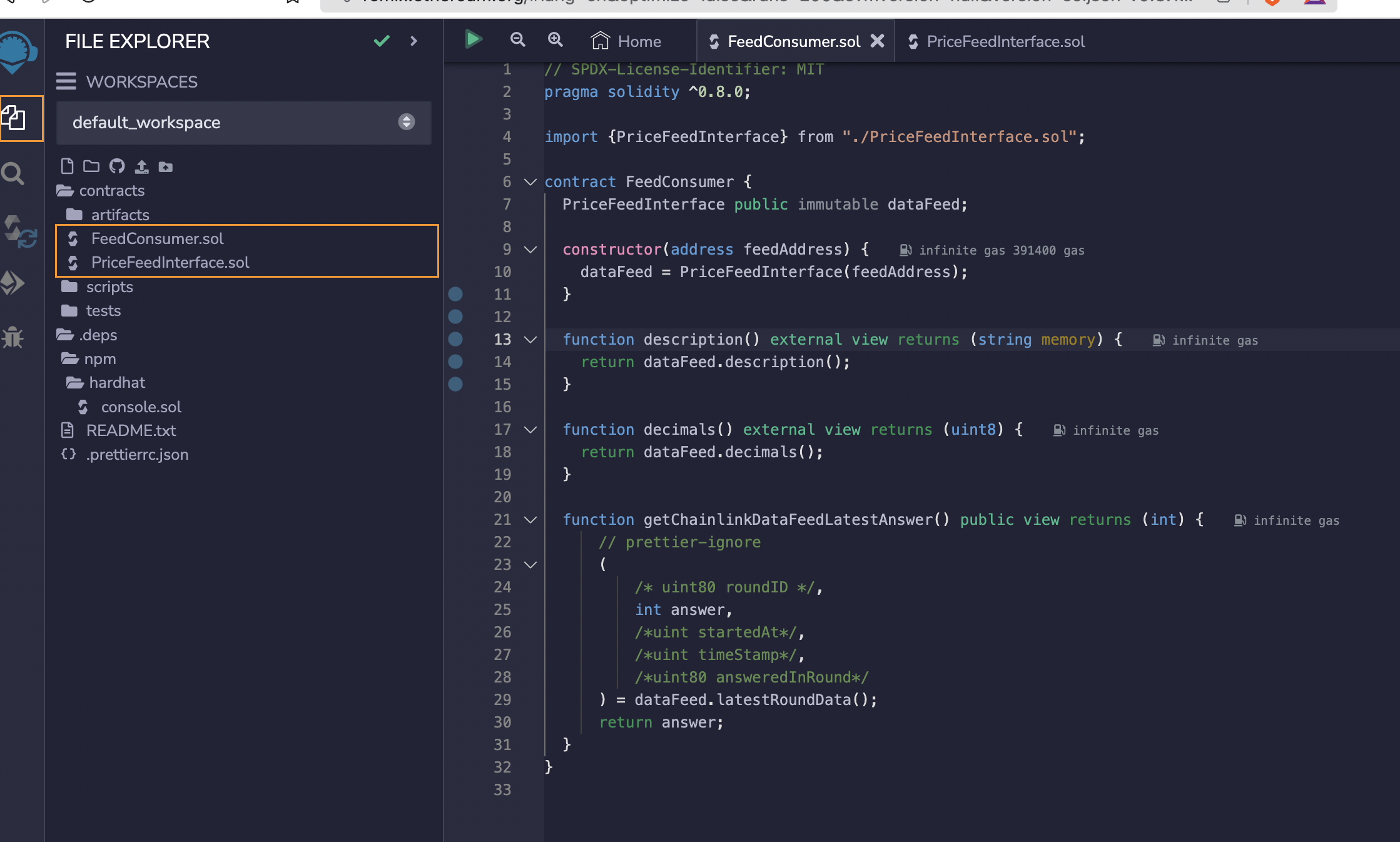
Task: Click the green Run script play button
Action: coord(474,40)
